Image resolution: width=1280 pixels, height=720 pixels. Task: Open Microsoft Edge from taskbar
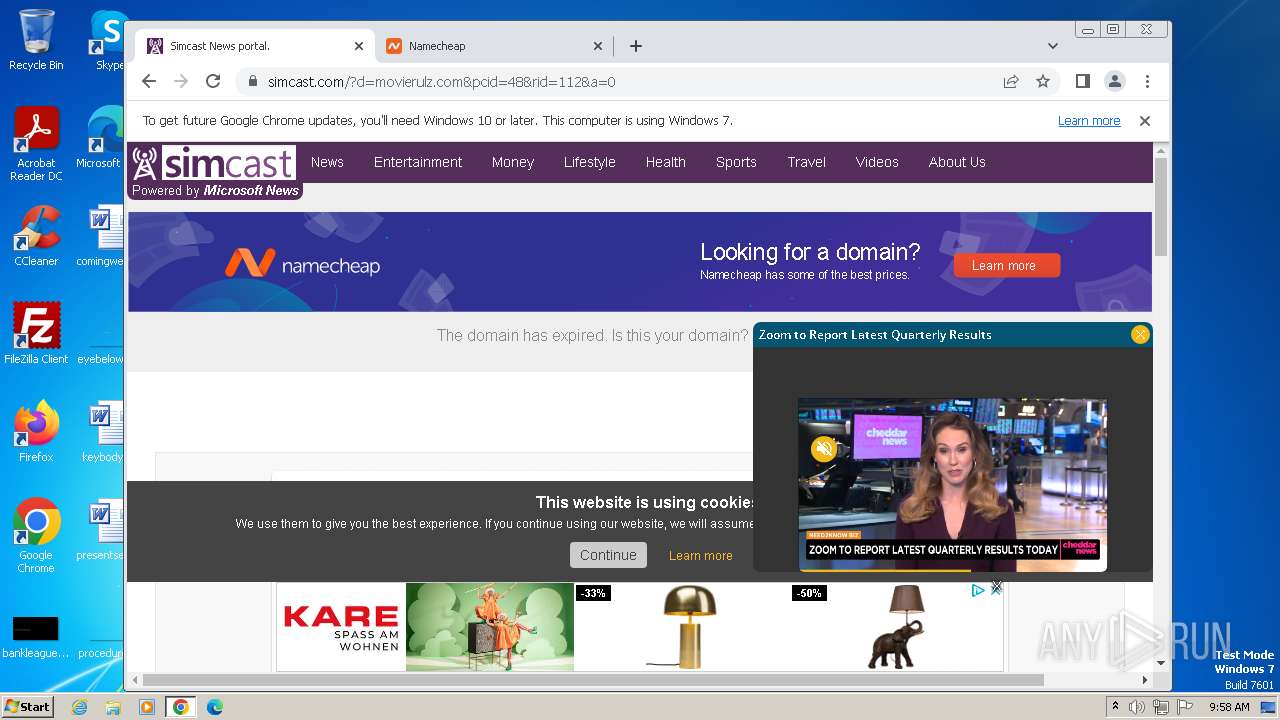214,707
